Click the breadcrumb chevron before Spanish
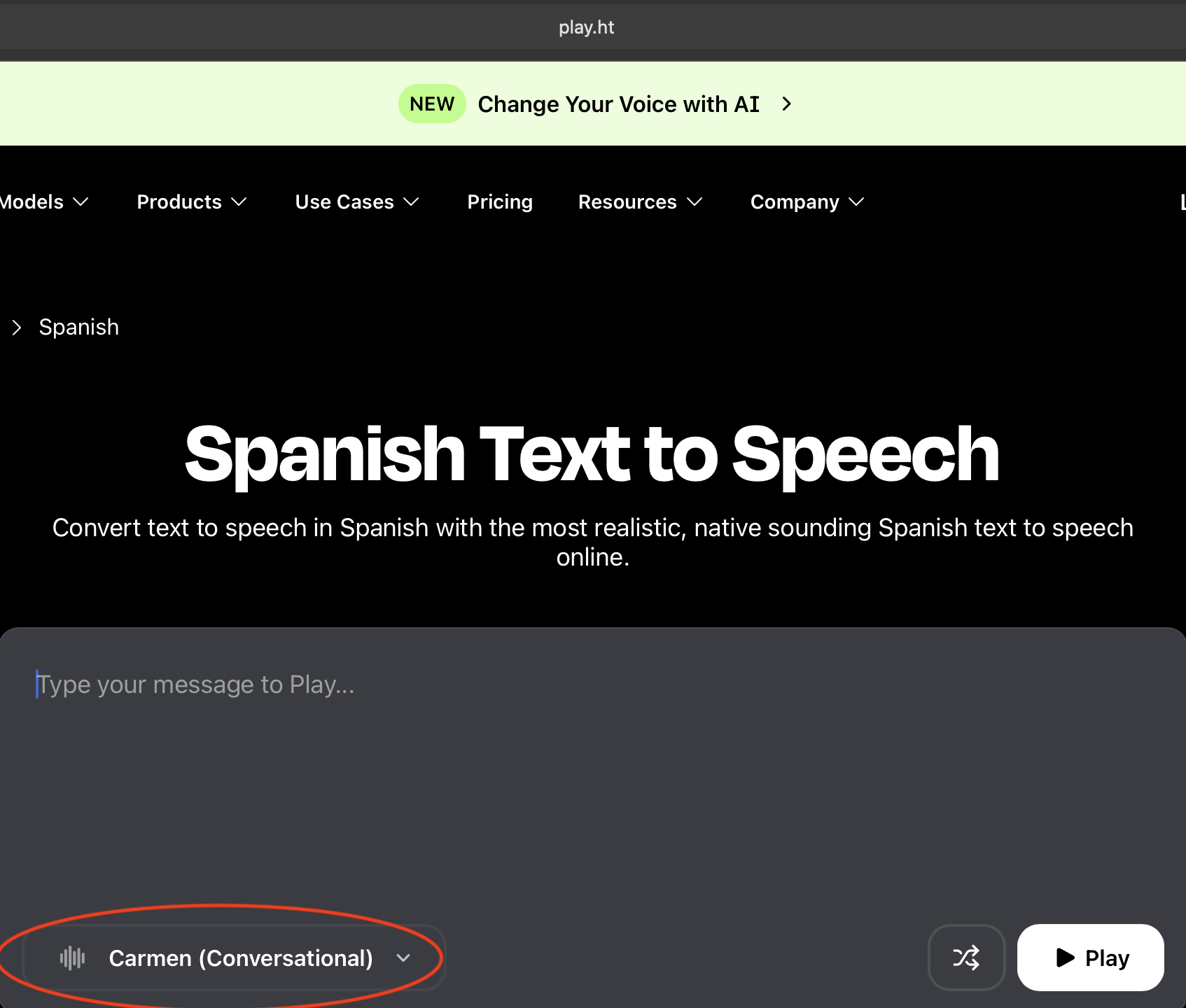The image size is (1186, 1008). click(17, 327)
